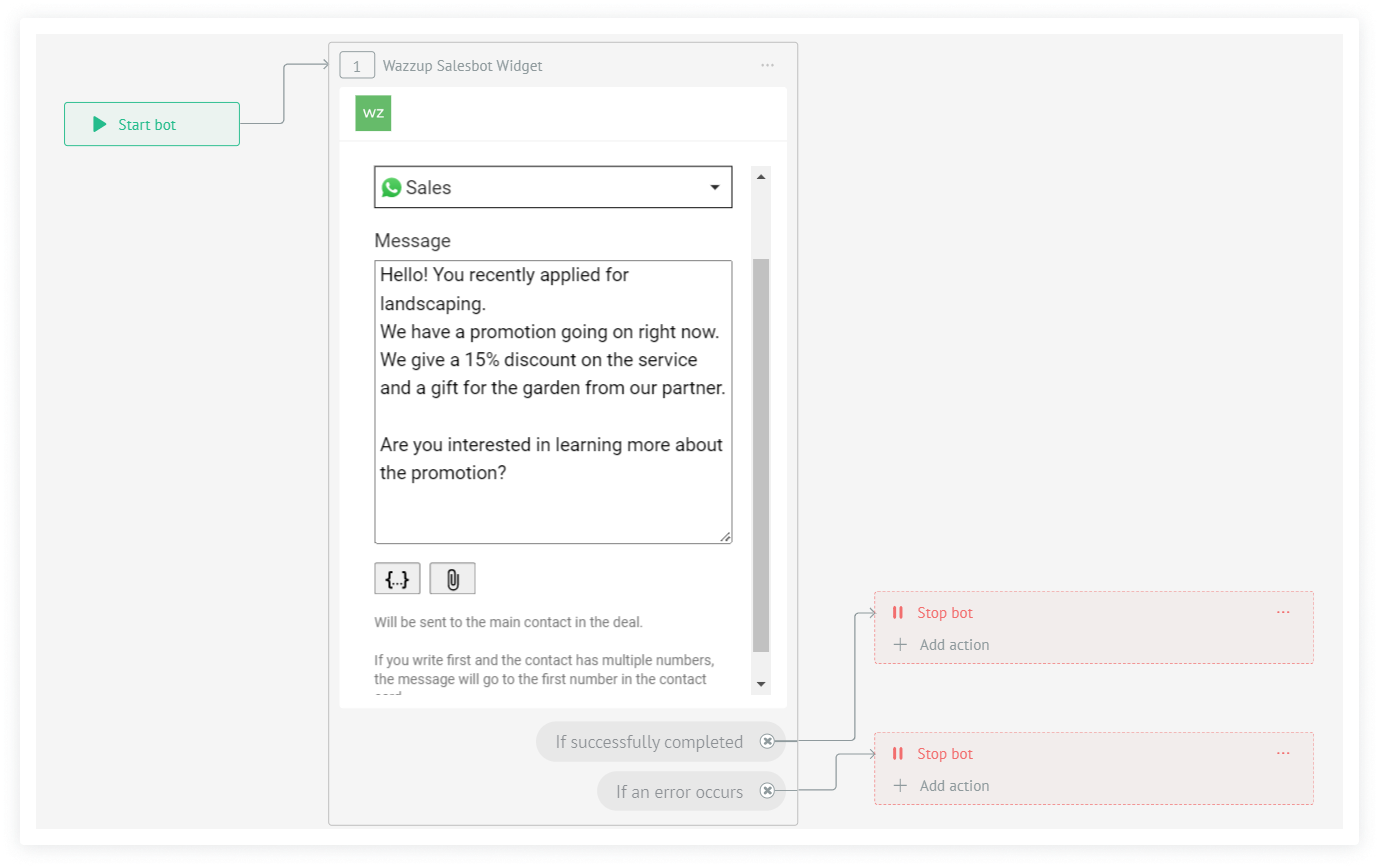Click the message textarea resize handle
Image resolution: width=1379 pixels, height=867 pixels.
(x=726, y=537)
